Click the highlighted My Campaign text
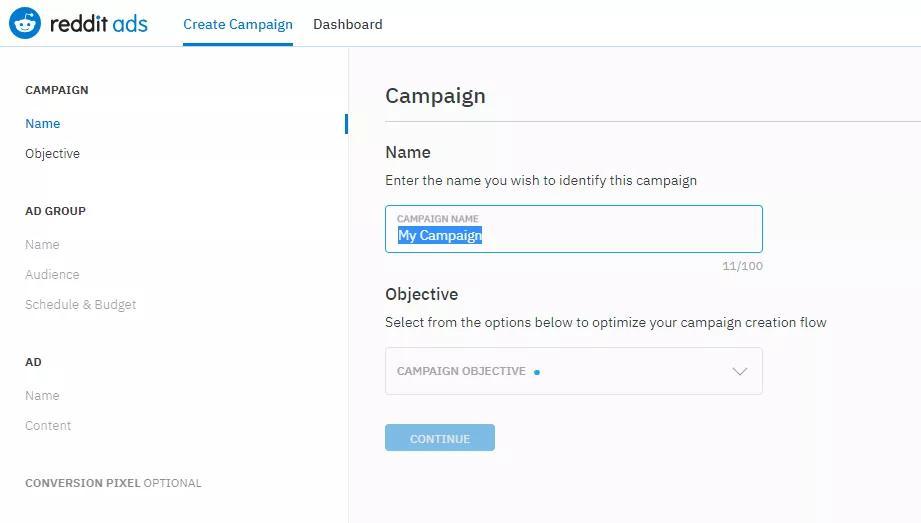Screen dimensions: 921x523 (x=440, y=236)
